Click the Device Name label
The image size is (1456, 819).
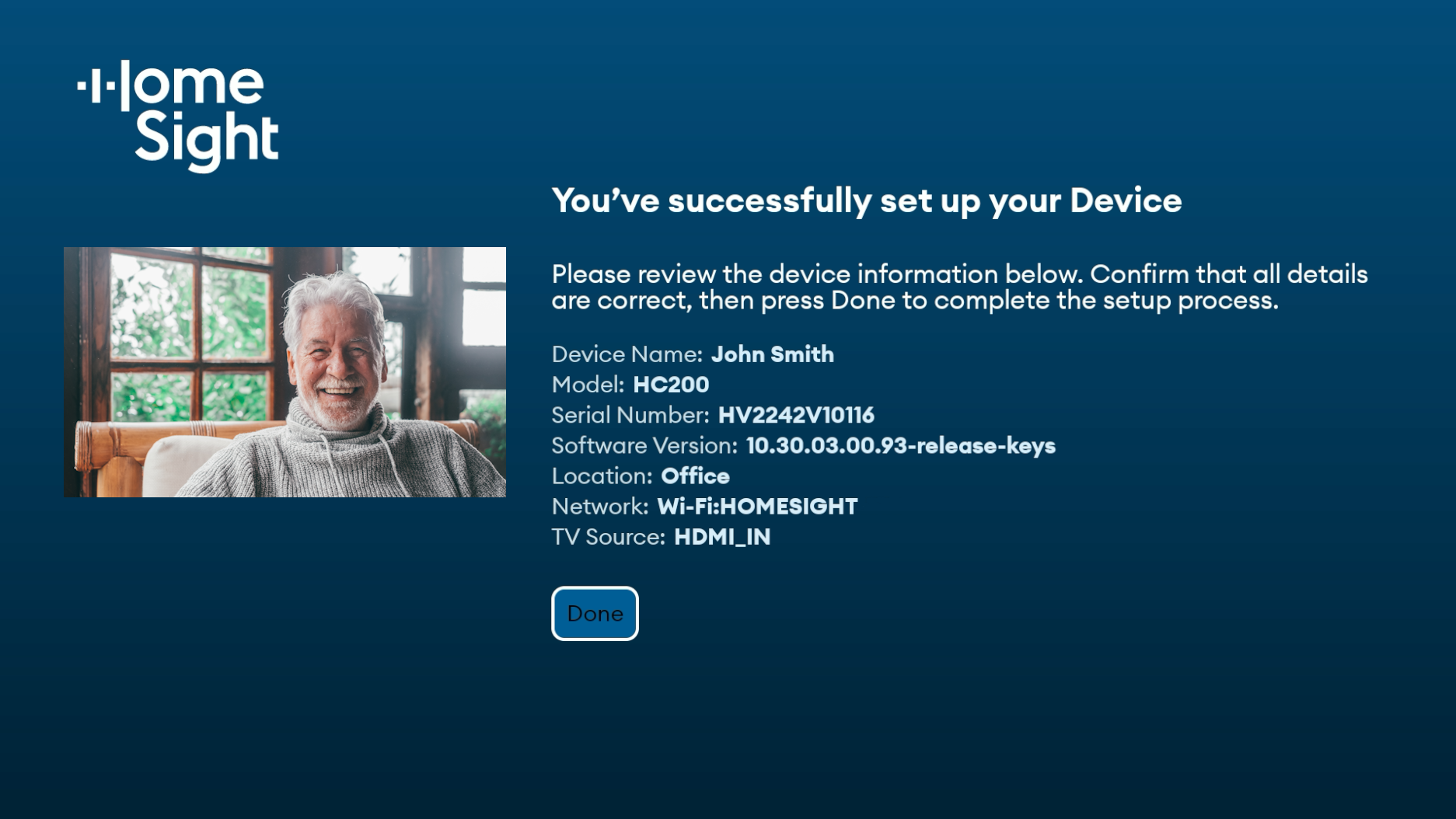pyautogui.click(x=627, y=354)
